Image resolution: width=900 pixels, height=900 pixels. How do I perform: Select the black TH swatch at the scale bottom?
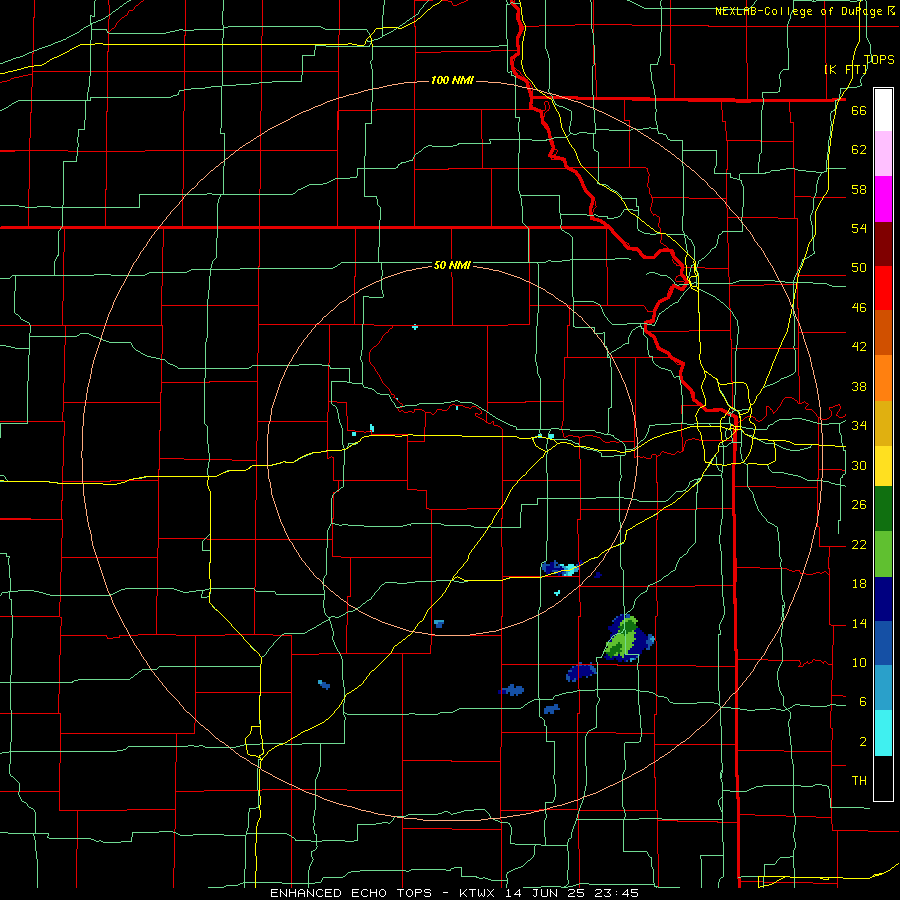pos(883,778)
